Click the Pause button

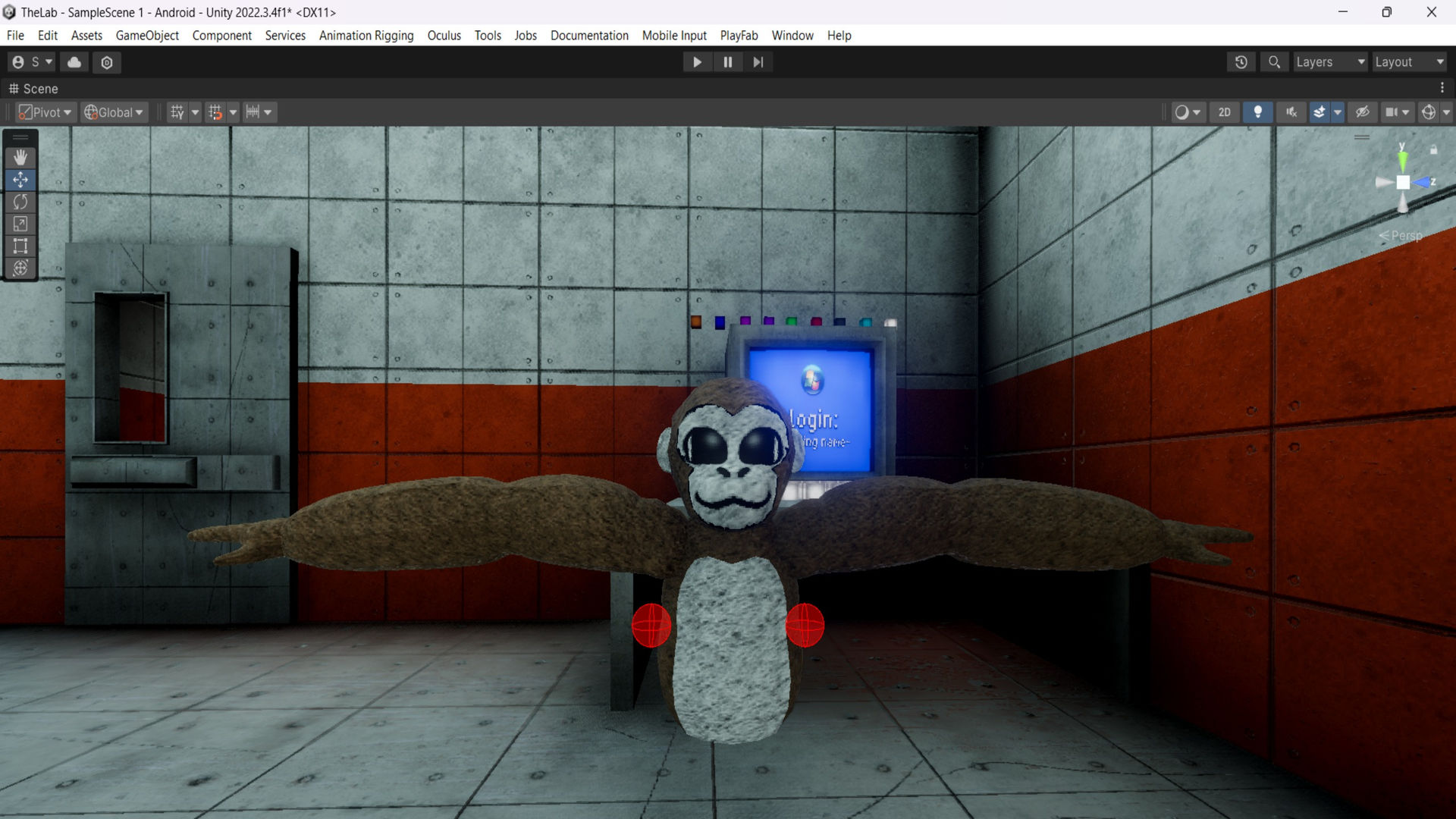(728, 62)
